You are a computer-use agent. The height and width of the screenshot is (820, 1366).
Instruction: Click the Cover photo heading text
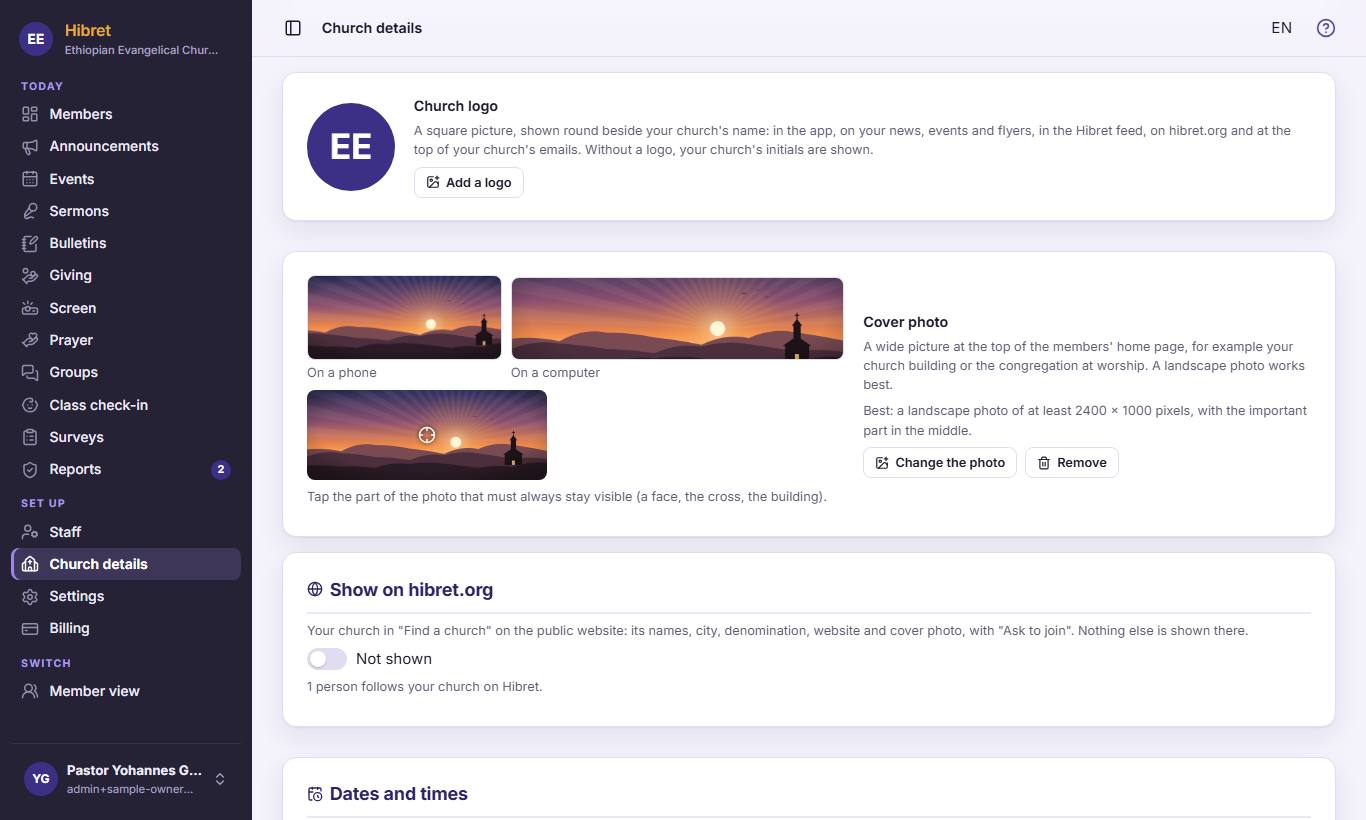[905, 322]
